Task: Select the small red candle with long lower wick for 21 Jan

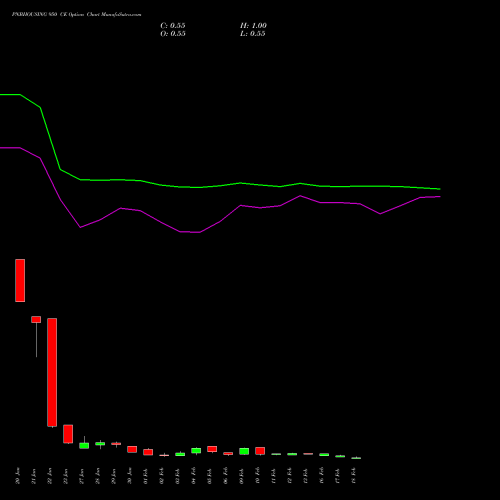Action: pos(36,319)
